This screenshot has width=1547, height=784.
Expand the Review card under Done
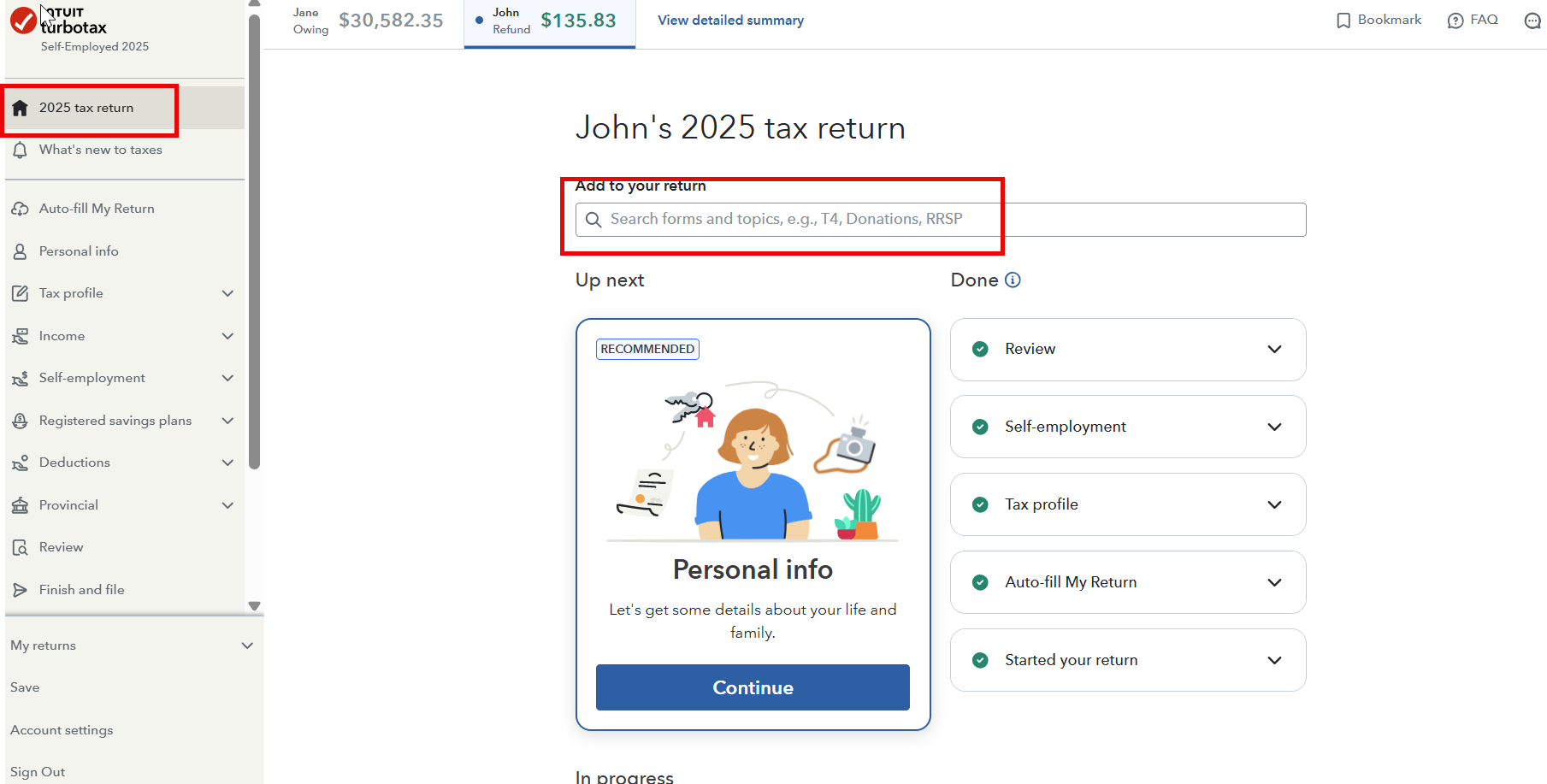pyautogui.click(x=1274, y=350)
